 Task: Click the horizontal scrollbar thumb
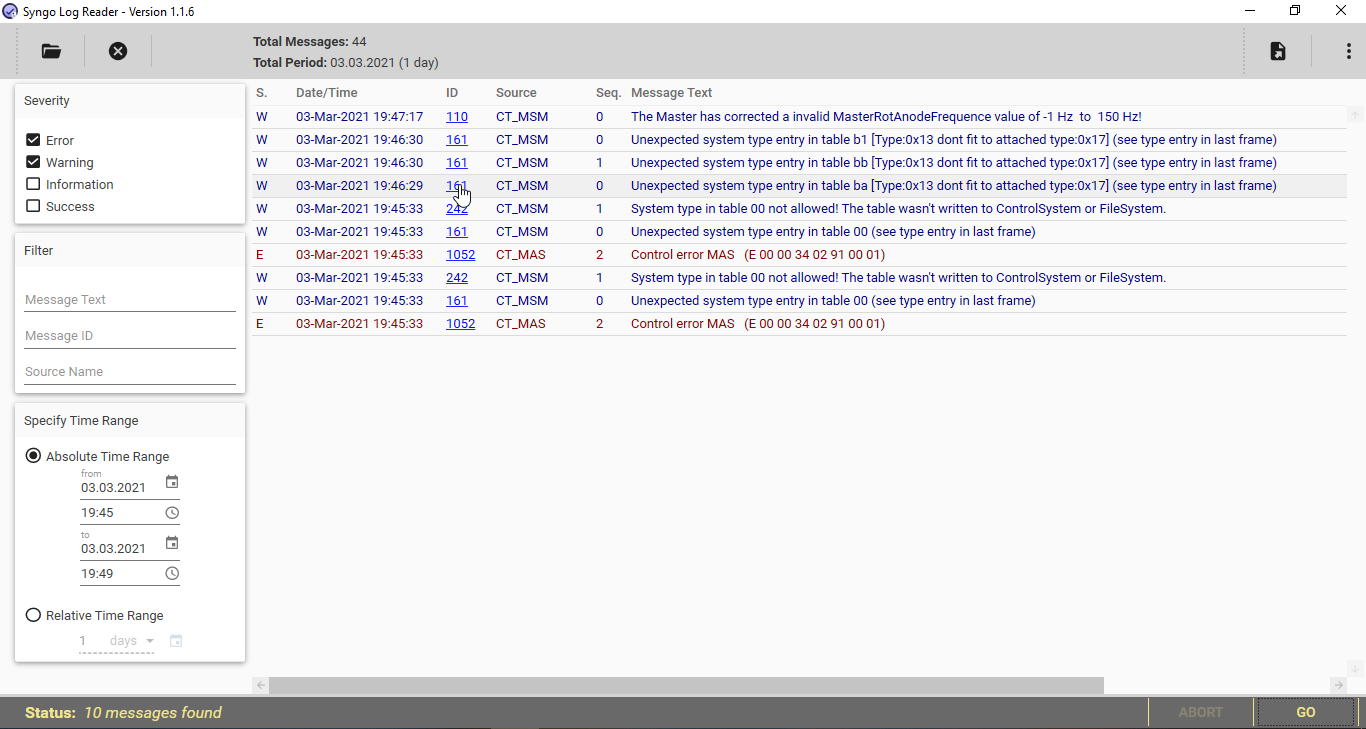click(x=686, y=685)
